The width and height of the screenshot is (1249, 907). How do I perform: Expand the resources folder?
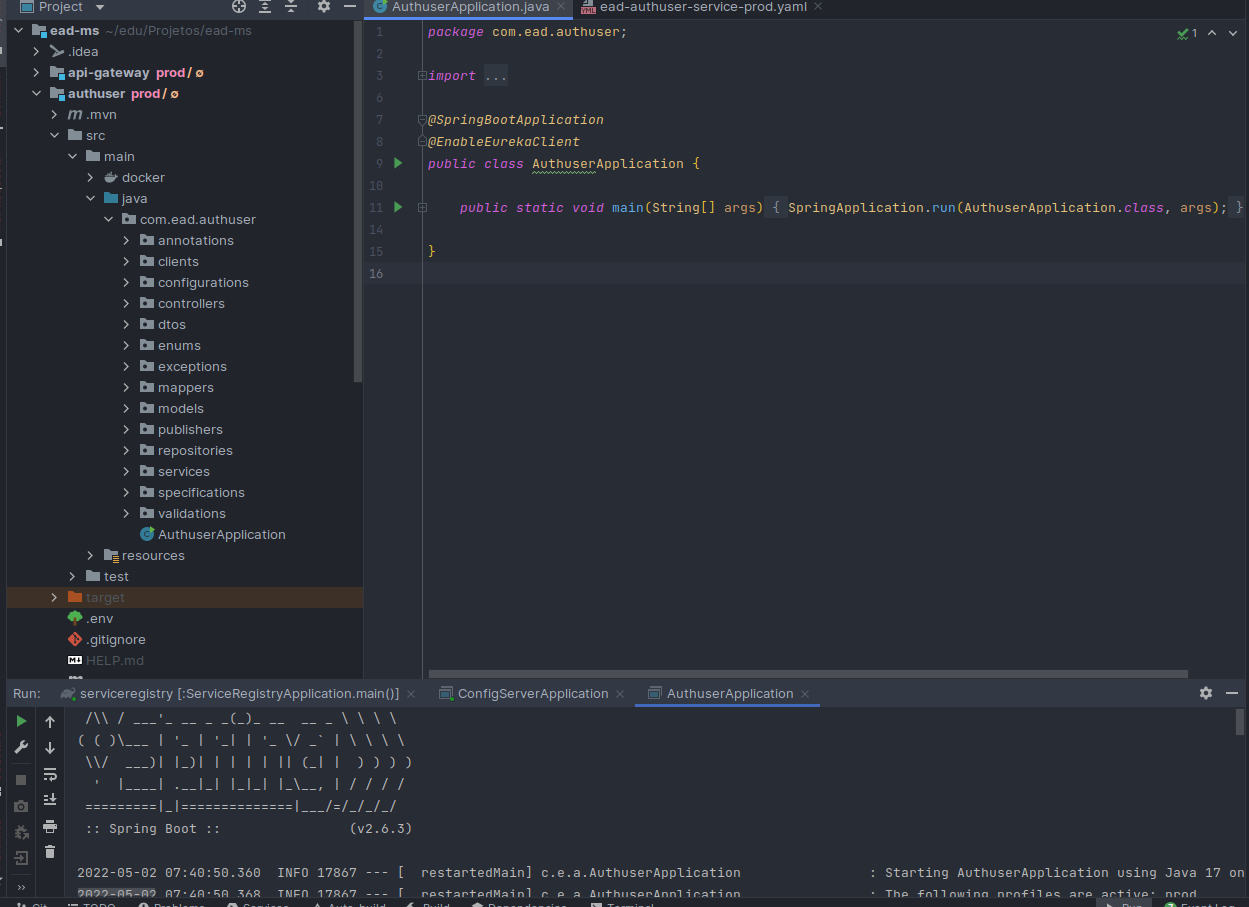[x=91, y=556]
